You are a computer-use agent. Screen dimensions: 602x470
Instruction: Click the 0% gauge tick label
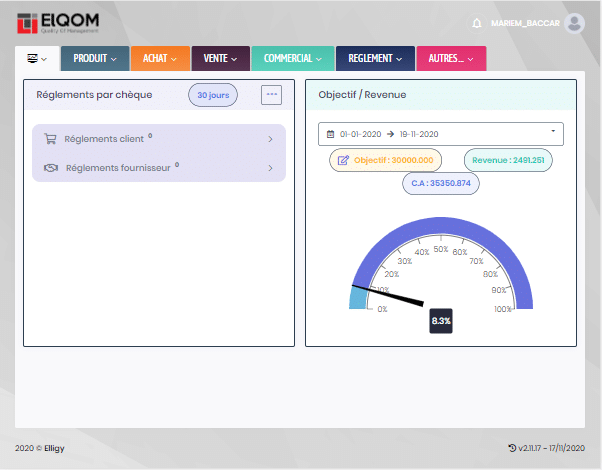pos(382,309)
